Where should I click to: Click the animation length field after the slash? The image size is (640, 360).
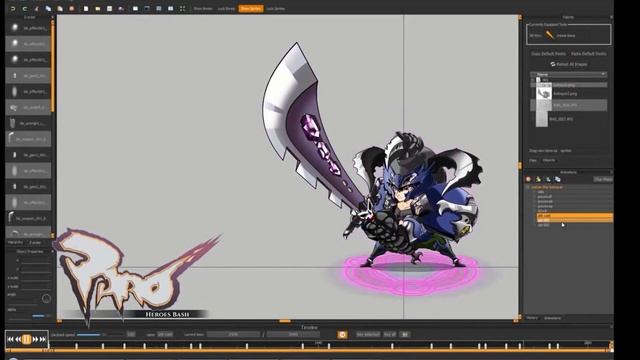(x=293, y=334)
